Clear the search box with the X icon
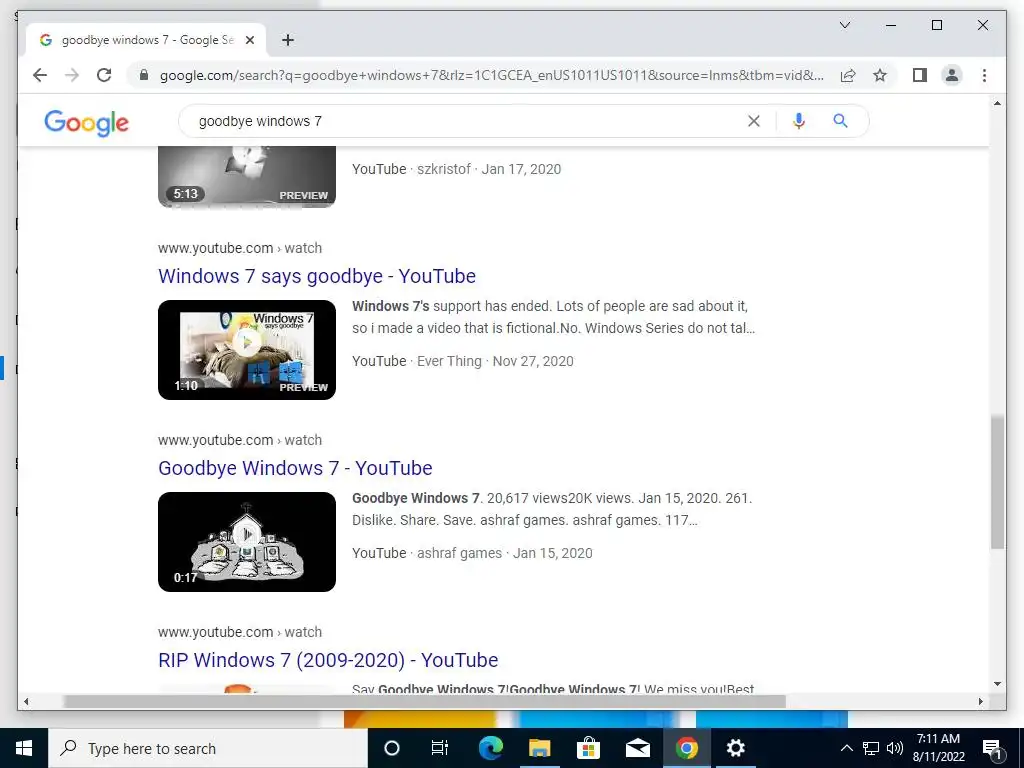The image size is (1024, 768). (754, 121)
